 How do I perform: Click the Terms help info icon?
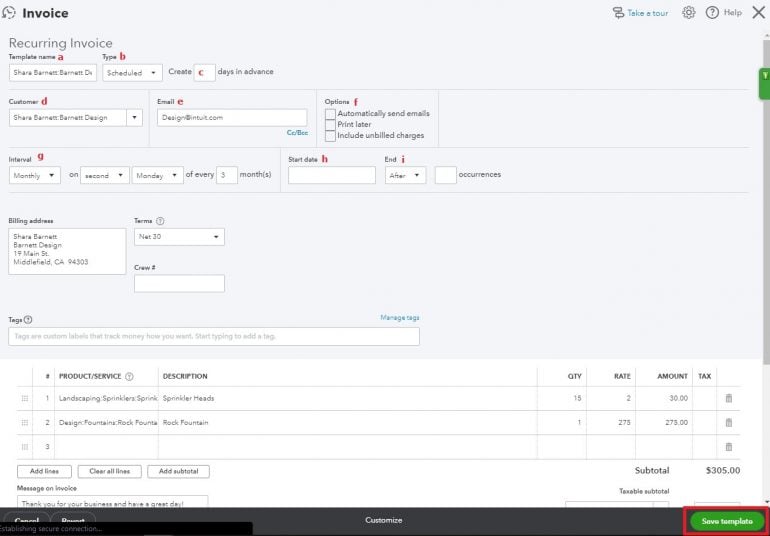[160, 221]
